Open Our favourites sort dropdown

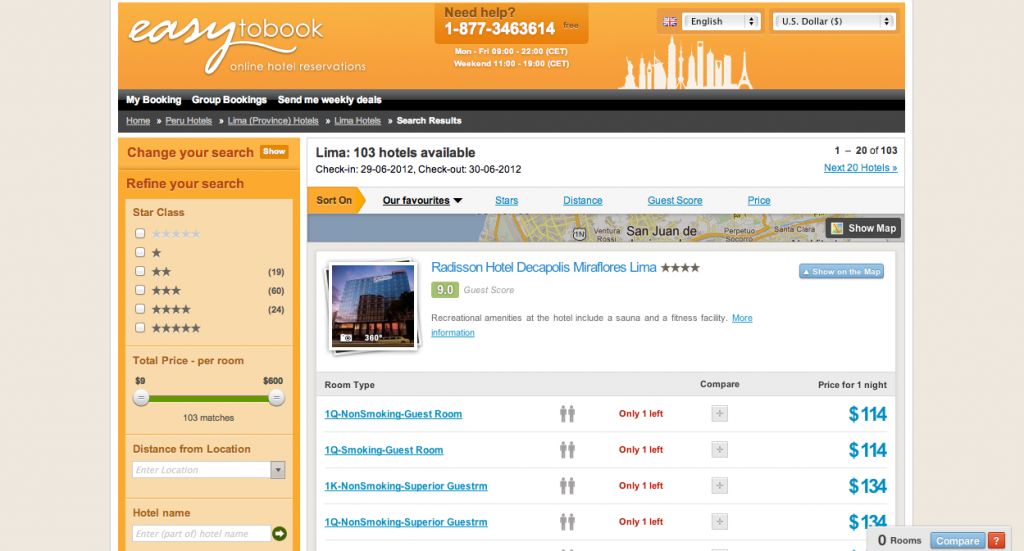[423, 200]
